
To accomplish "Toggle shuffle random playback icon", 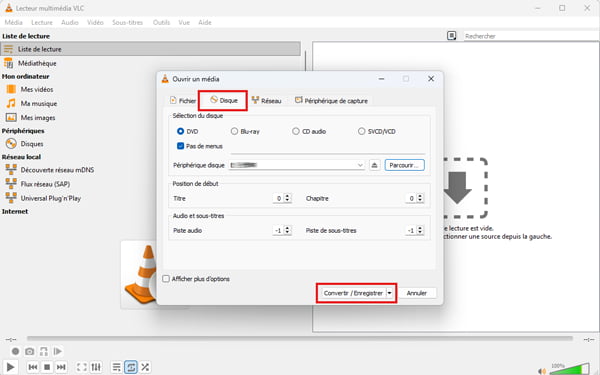I will [x=145, y=367].
